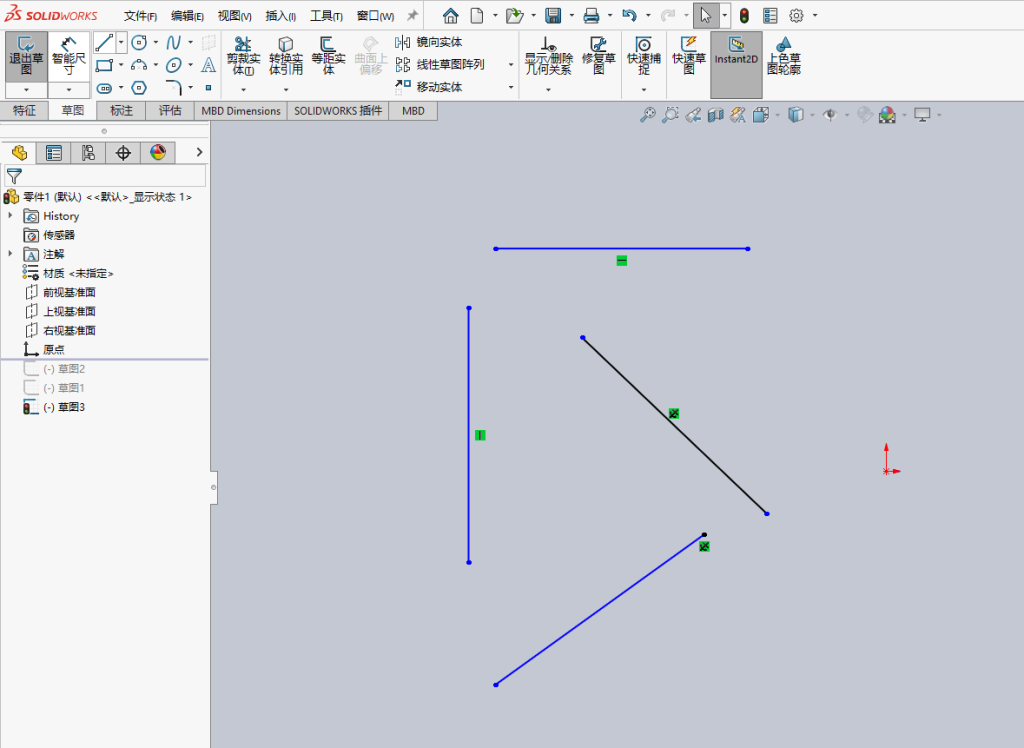Click the Exit Sketch (退出草图) icon
This screenshot has width=1024, height=748.
click(26, 57)
